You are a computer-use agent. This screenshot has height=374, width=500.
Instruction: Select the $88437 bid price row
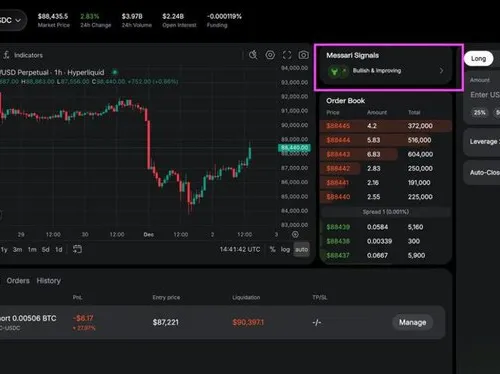[386, 255]
